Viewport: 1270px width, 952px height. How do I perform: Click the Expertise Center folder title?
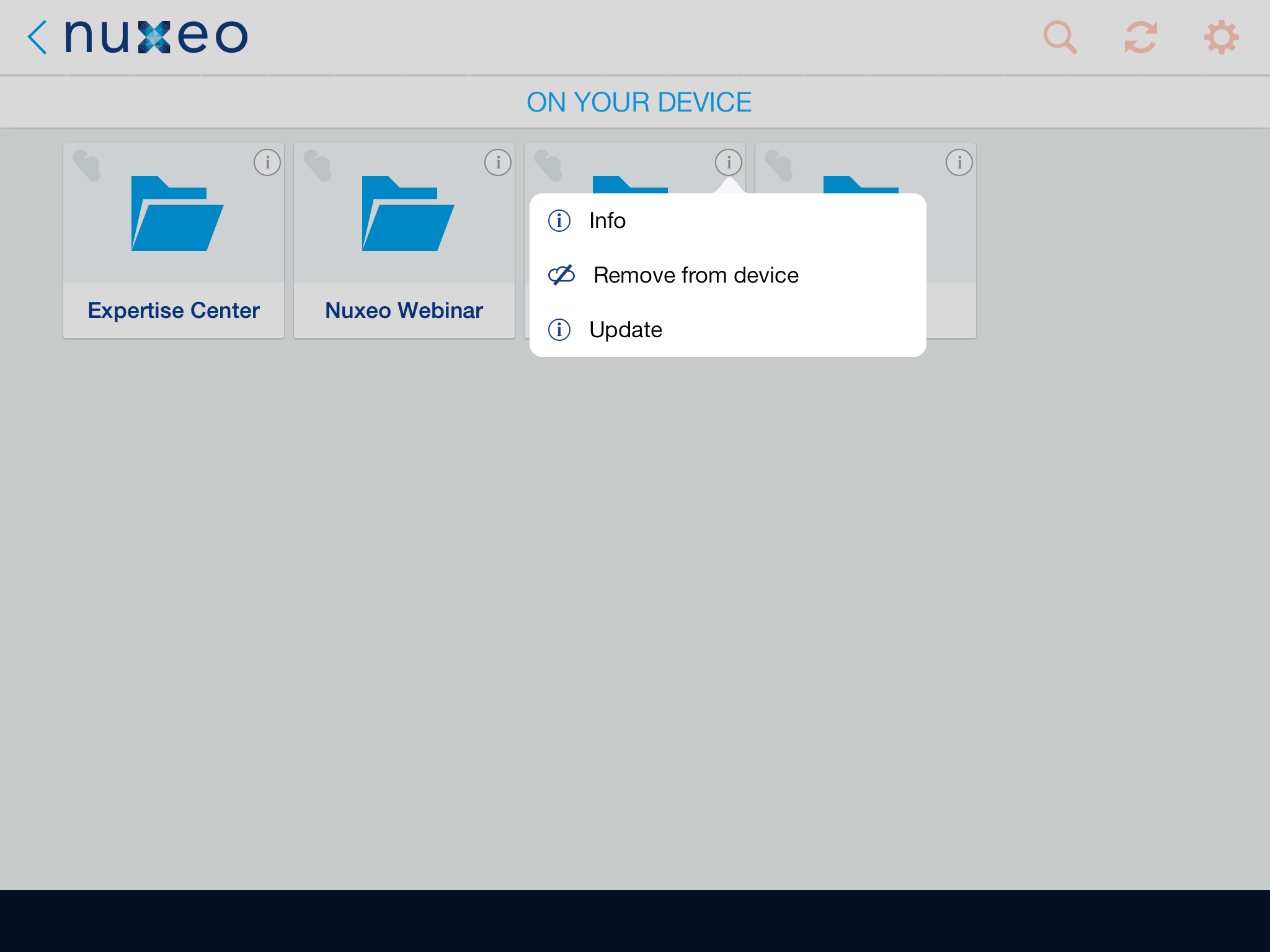[174, 311]
